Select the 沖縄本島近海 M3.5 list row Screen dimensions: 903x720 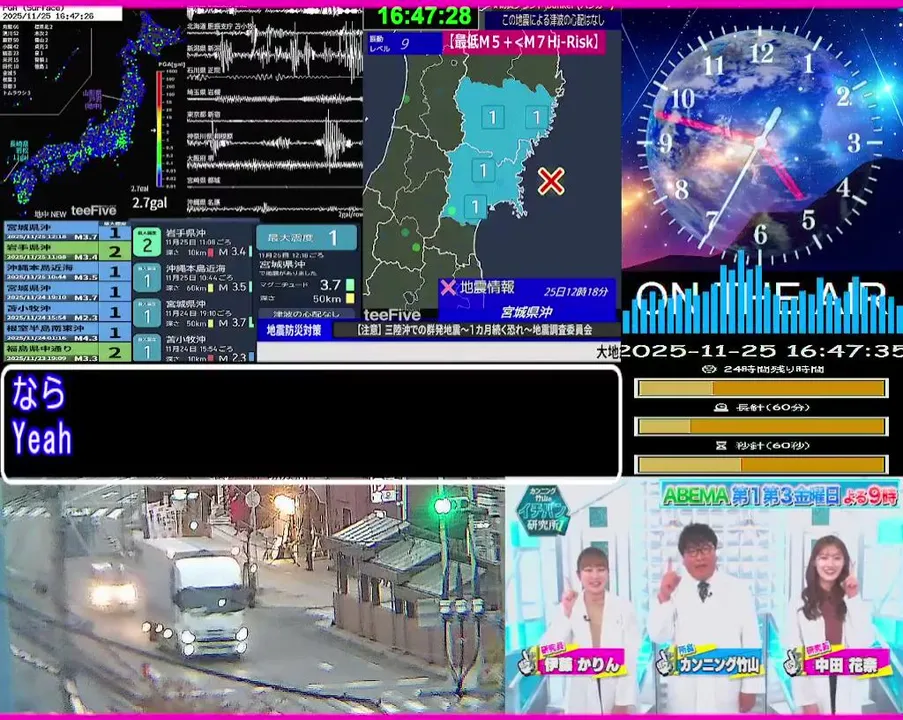[x=67, y=272]
